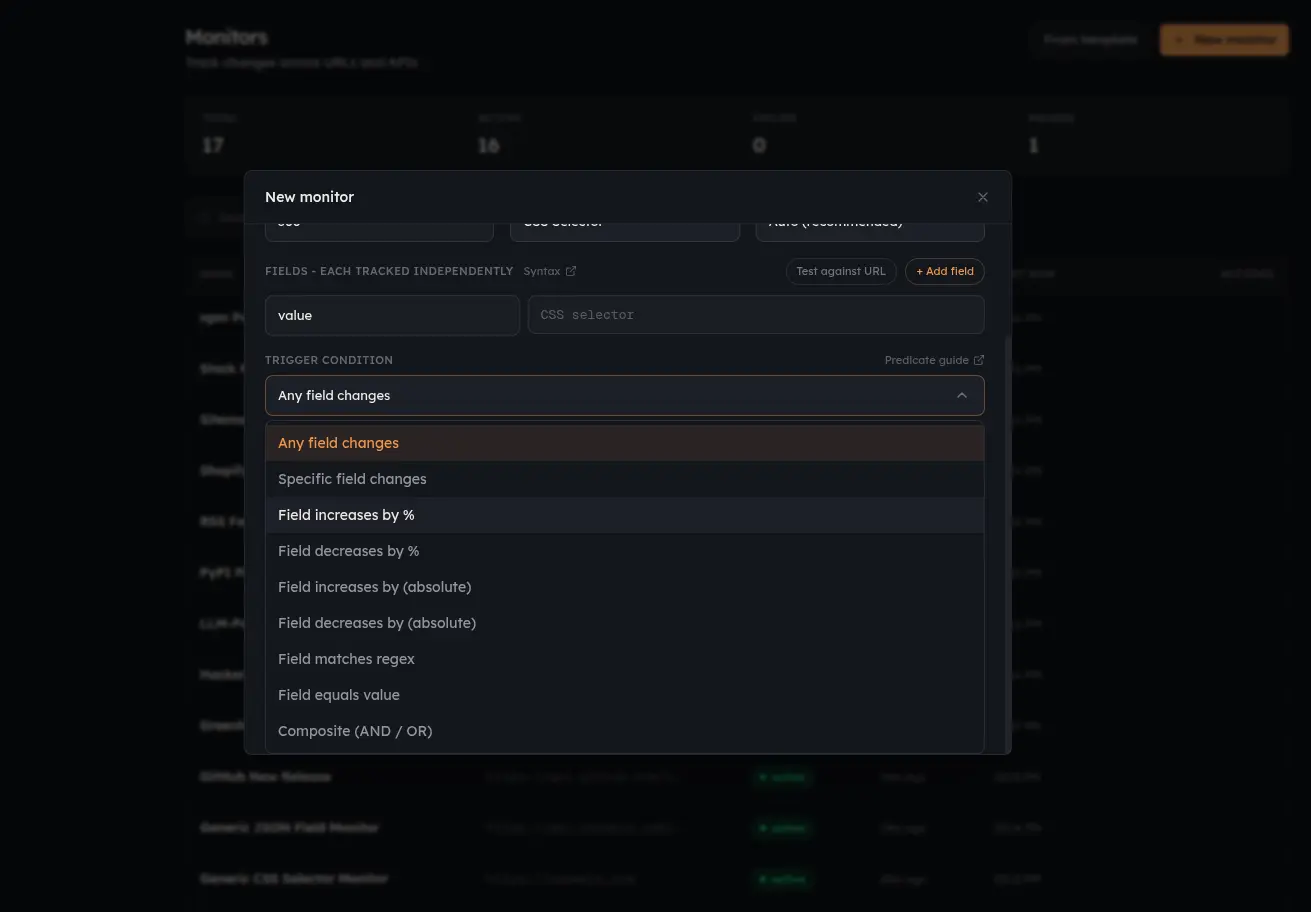Close the New monitor dialog
1311x912 pixels.
983,197
